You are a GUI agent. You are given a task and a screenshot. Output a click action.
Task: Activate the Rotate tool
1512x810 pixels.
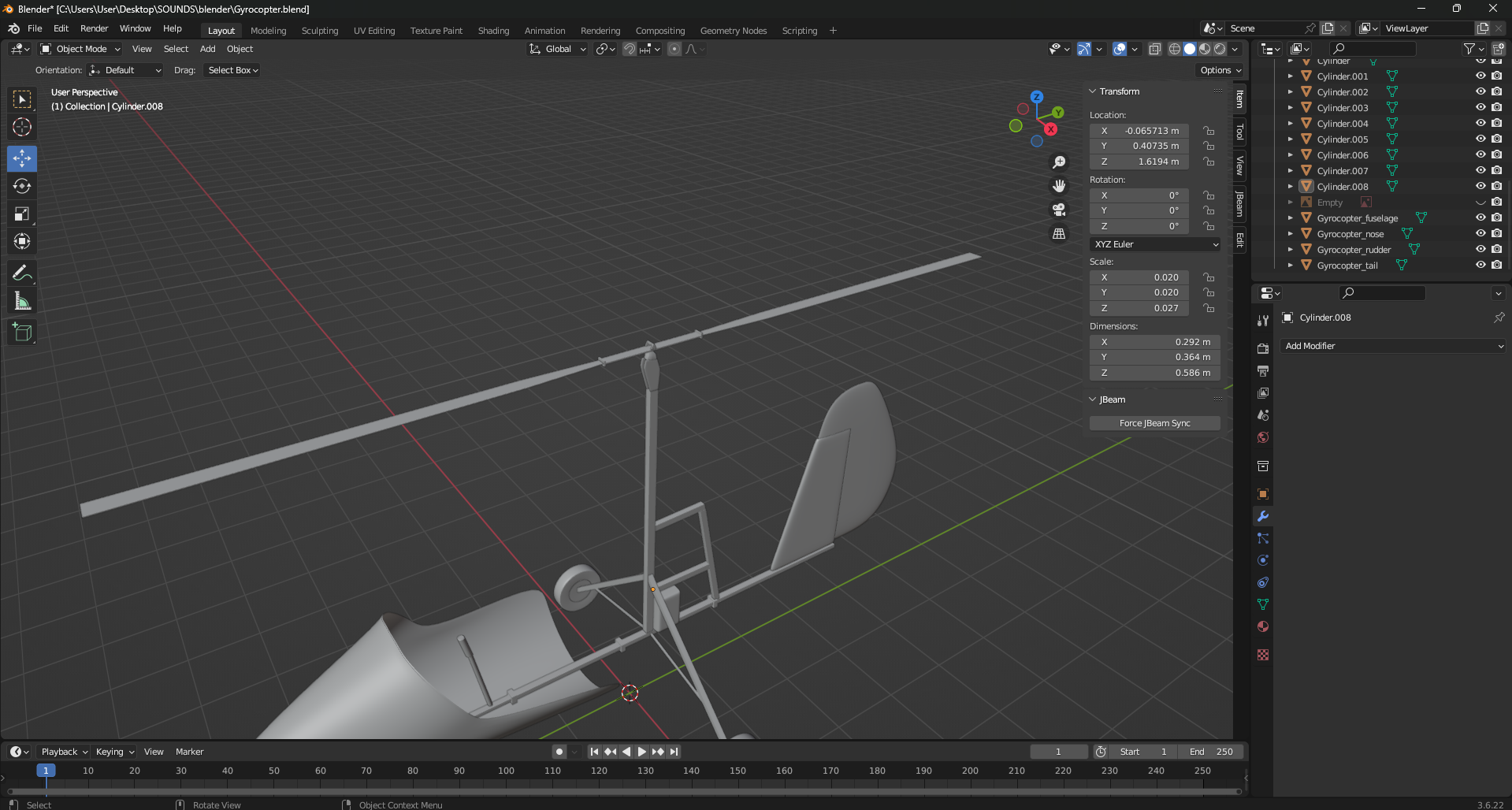tap(22, 186)
